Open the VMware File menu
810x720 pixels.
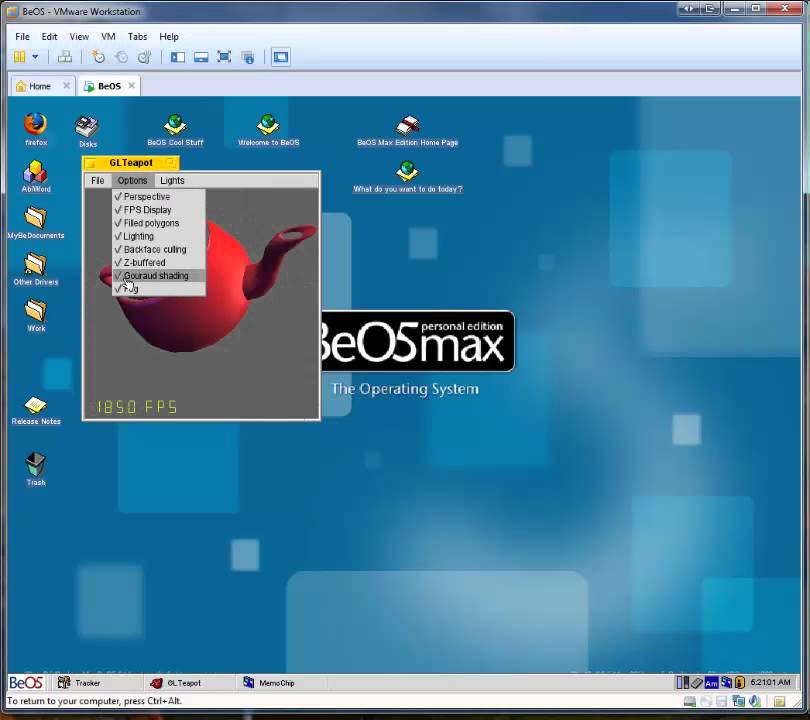coord(22,37)
